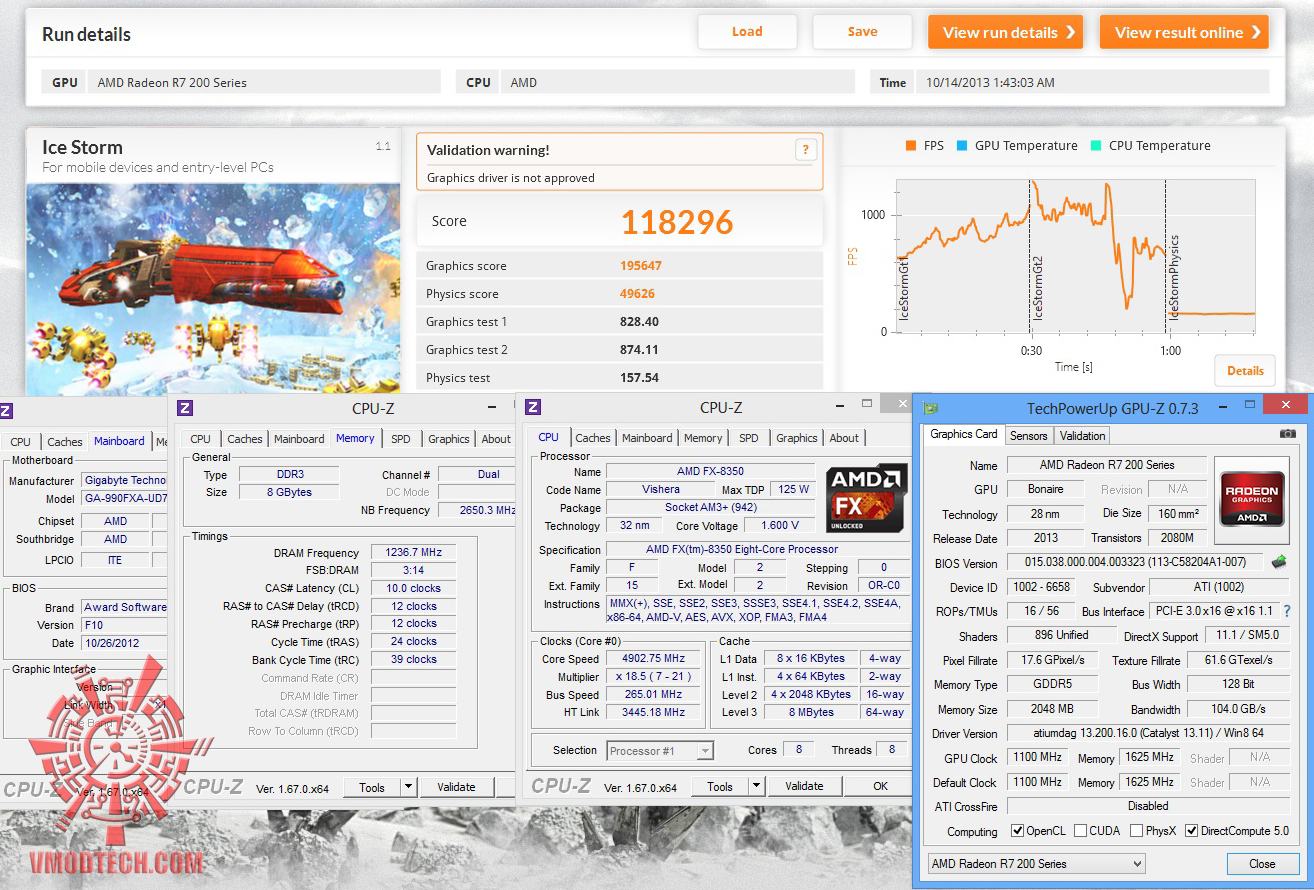Click the 'Graphics driver is not approved' message
Screen dimensions: 1314x890
[x=511, y=178]
